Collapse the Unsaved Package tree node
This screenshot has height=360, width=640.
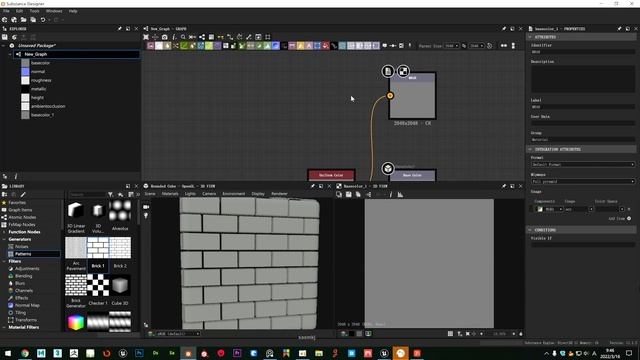(x=4, y=46)
